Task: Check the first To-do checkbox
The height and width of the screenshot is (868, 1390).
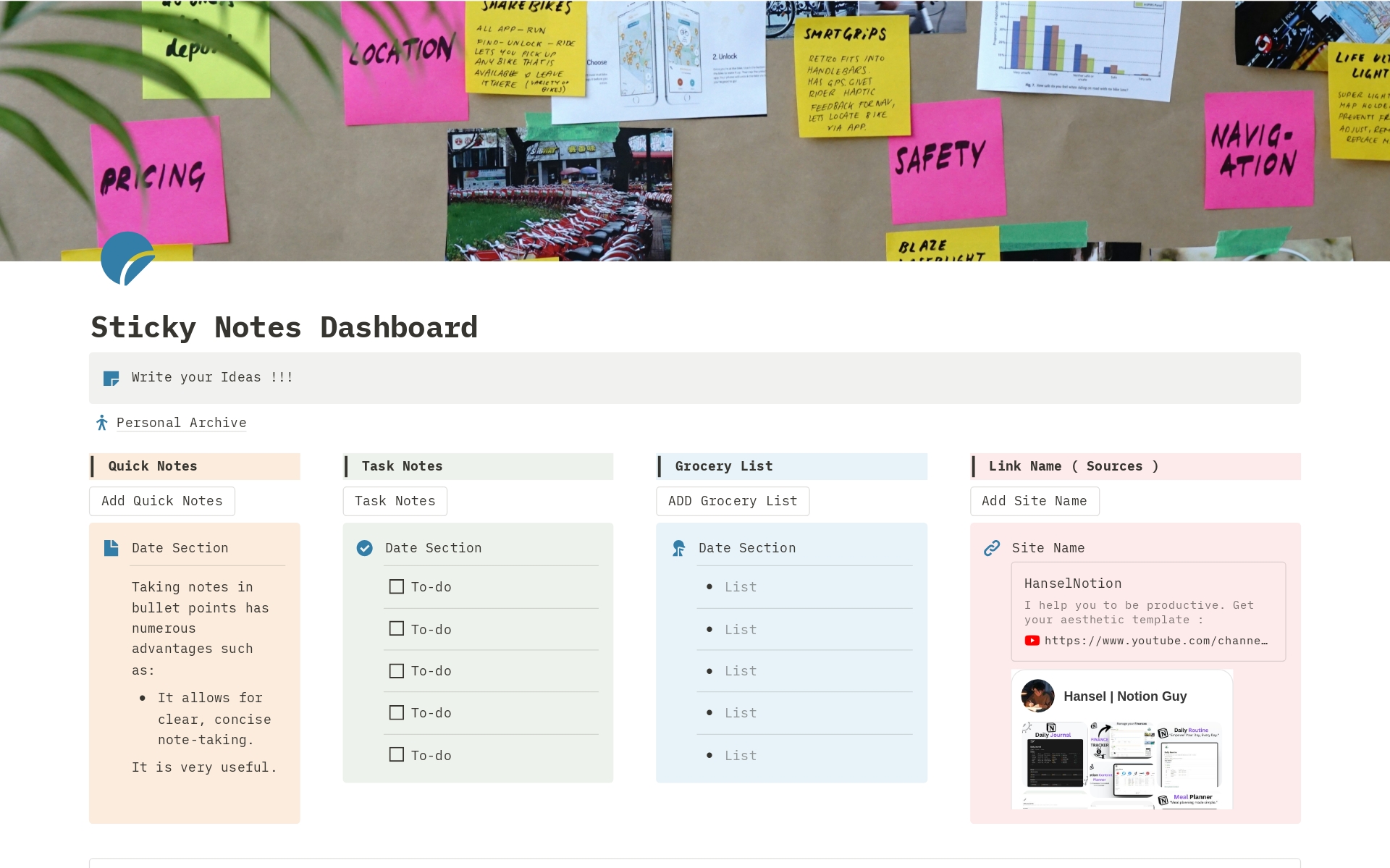Action: pyautogui.click(x=396, y=586)
